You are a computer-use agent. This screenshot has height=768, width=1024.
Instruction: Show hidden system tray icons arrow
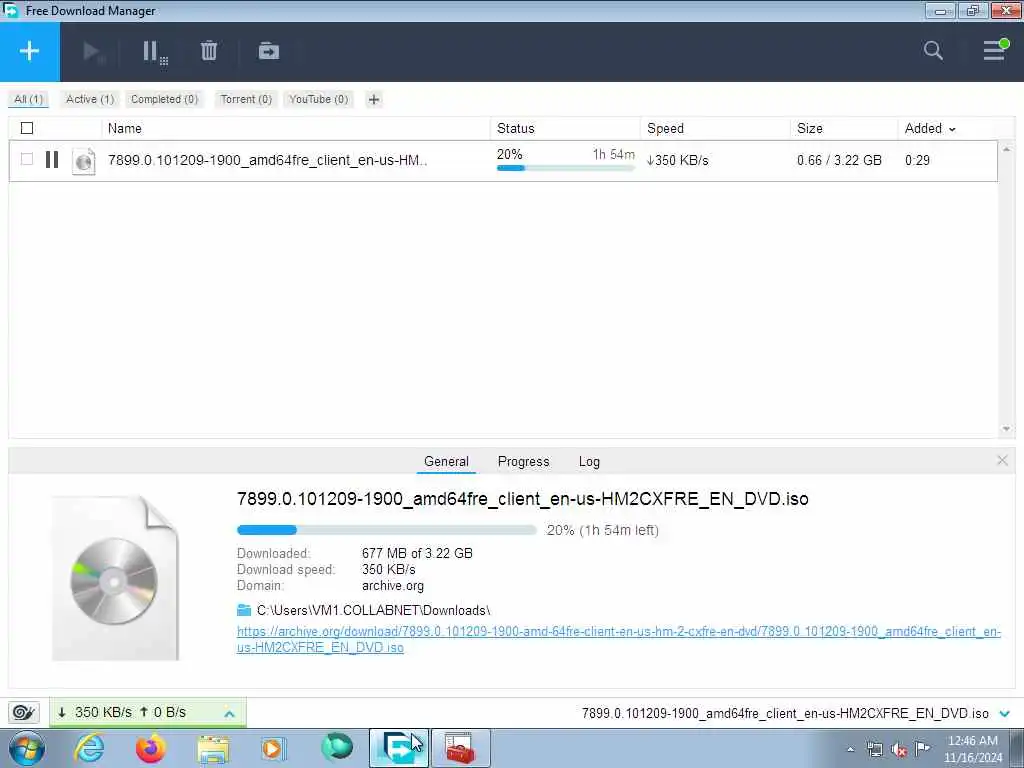pos(850,750)
